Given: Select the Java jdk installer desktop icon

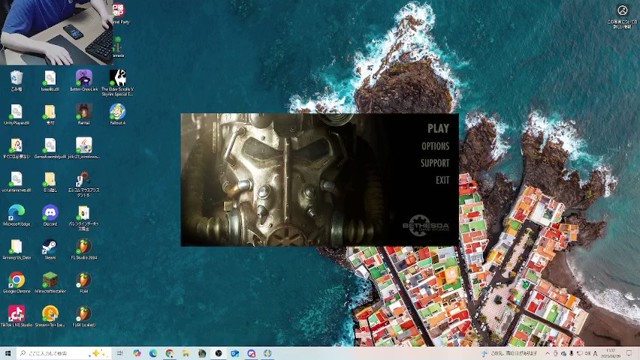Looking at the screenshot, I should coord(84,148).
